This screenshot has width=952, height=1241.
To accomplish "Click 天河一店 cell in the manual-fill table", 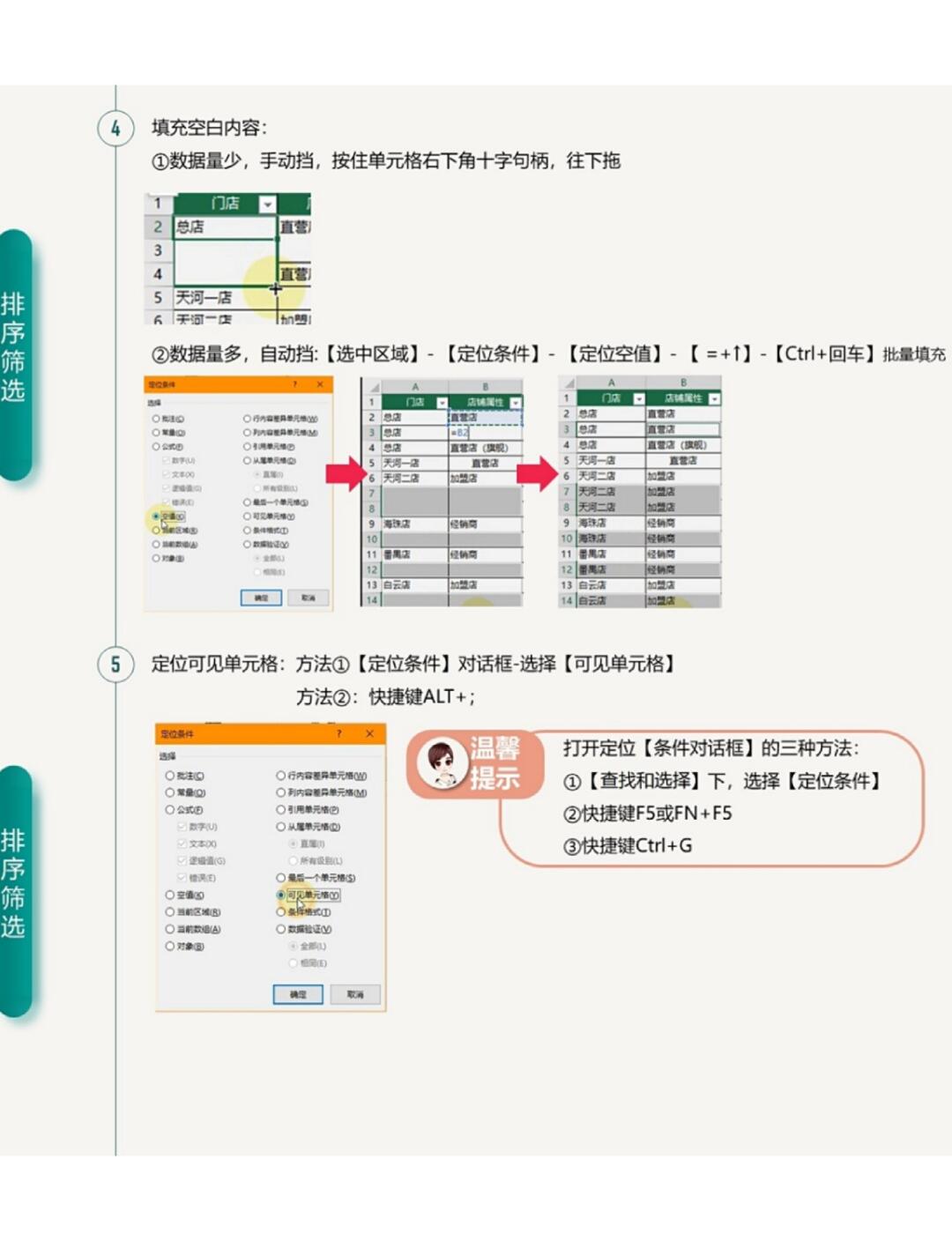I will point(226,297).
